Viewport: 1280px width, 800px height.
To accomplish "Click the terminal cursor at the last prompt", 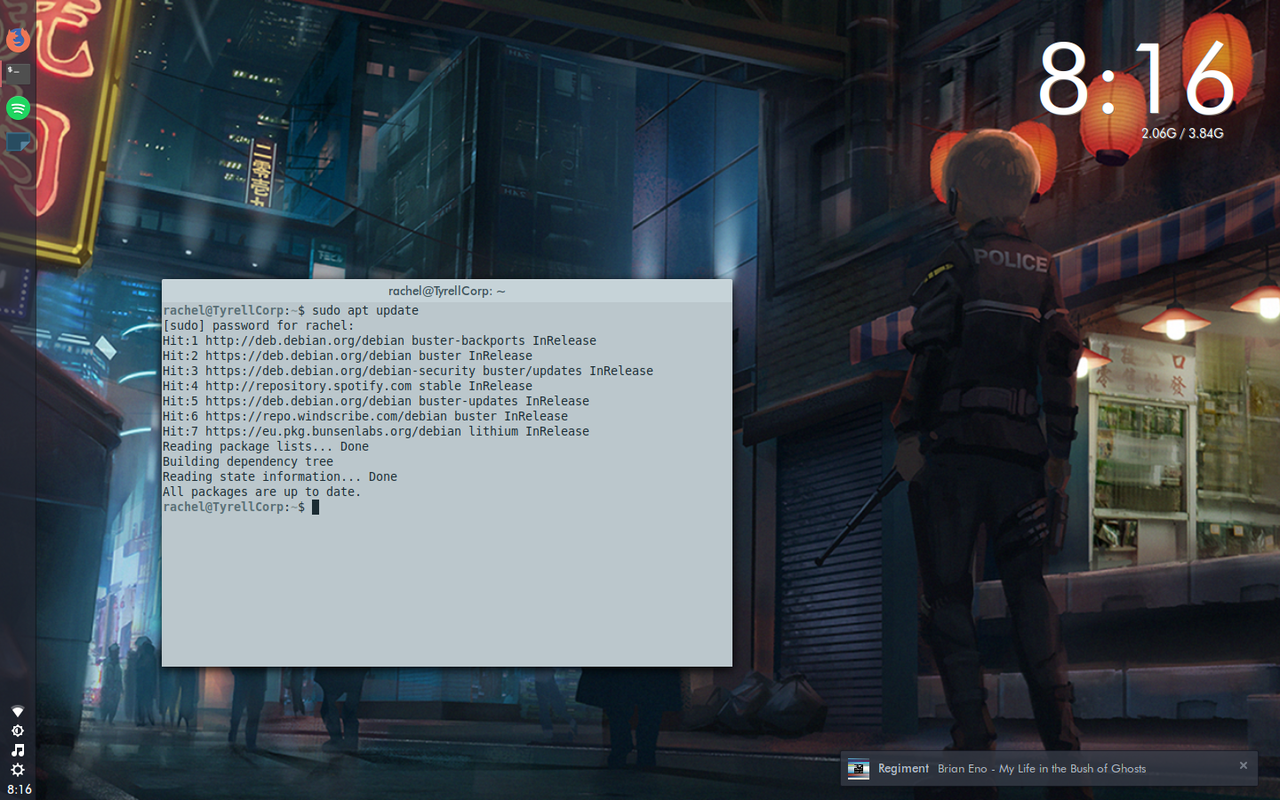I will point(315,507).
